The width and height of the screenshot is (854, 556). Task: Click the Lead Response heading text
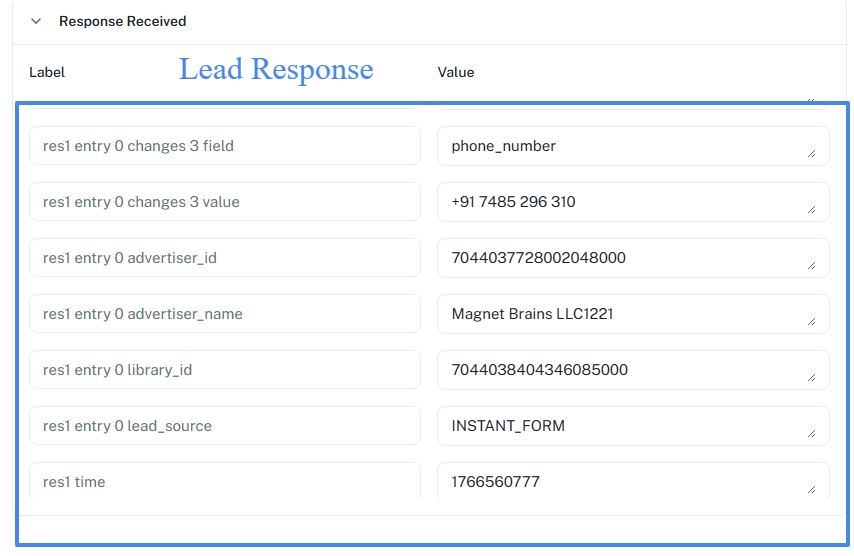tap(276, 69)
